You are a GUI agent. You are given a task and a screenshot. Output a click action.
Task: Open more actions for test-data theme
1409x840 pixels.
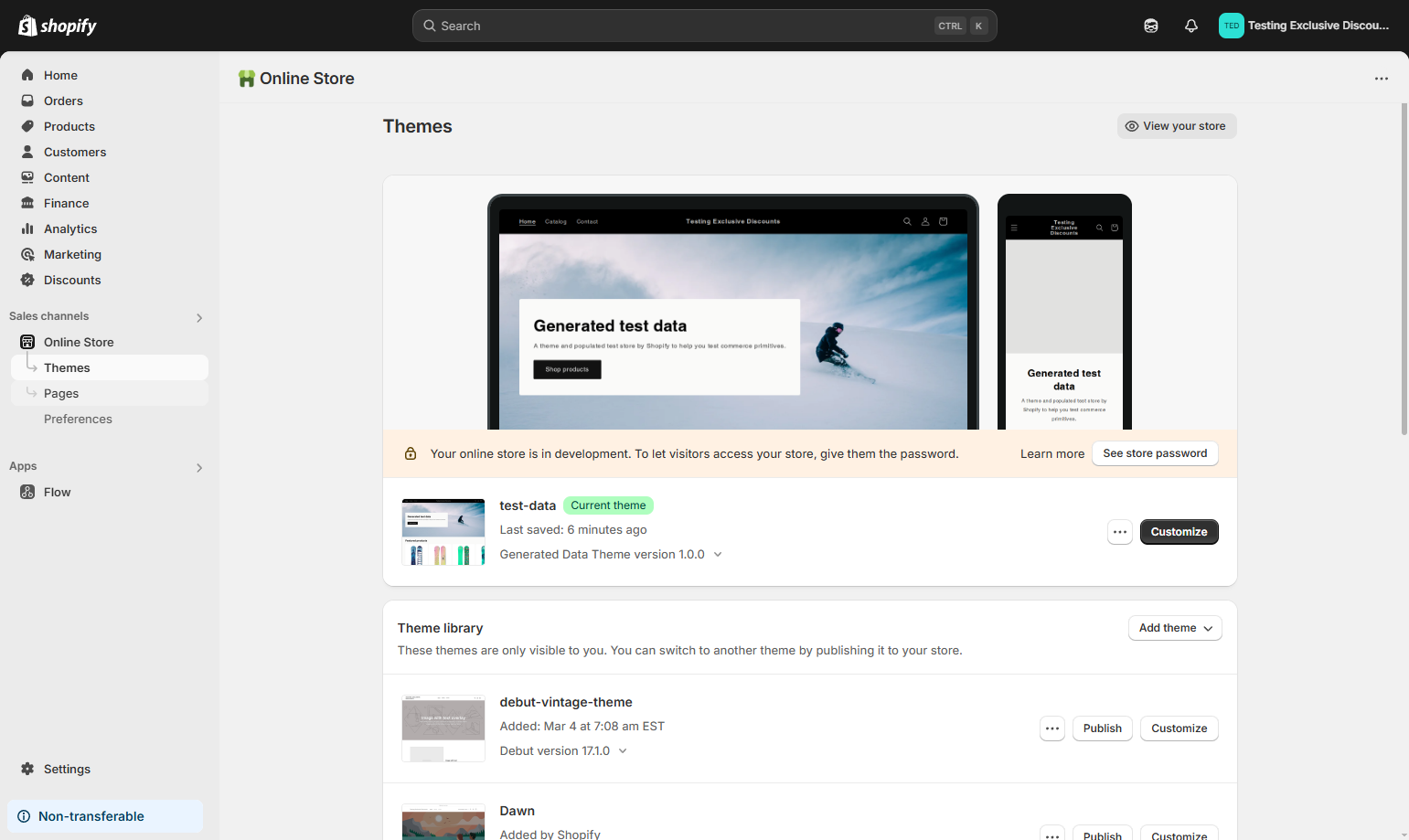tap(1120, 532)
